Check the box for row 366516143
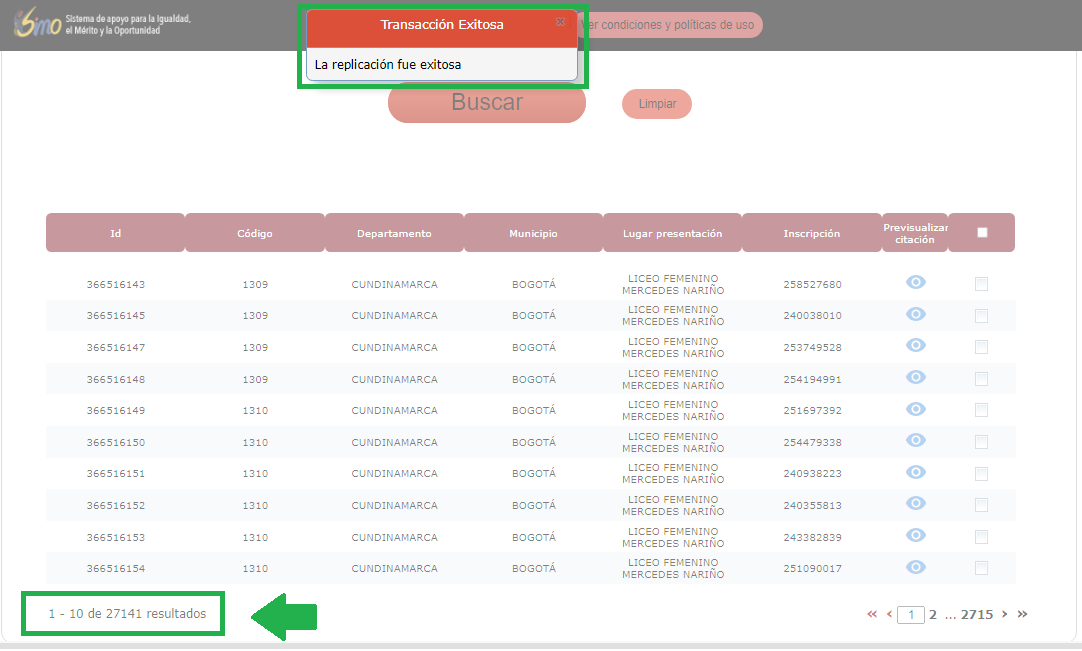This screenshot has height=651, width=1082. 981,284
